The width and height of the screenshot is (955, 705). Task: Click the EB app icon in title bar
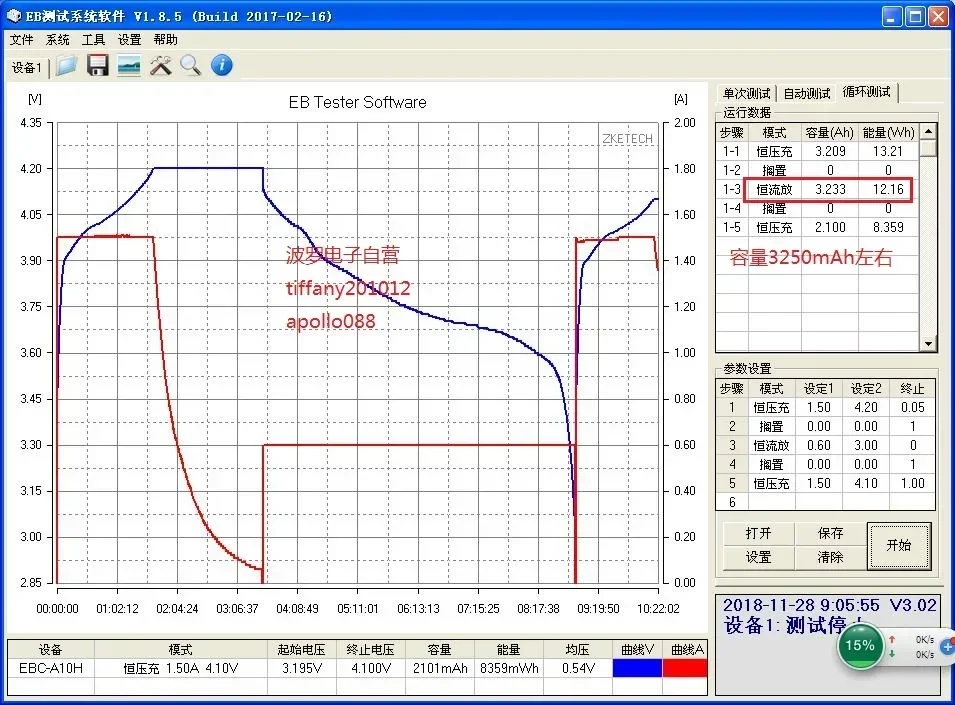click(x=13, y=16)
